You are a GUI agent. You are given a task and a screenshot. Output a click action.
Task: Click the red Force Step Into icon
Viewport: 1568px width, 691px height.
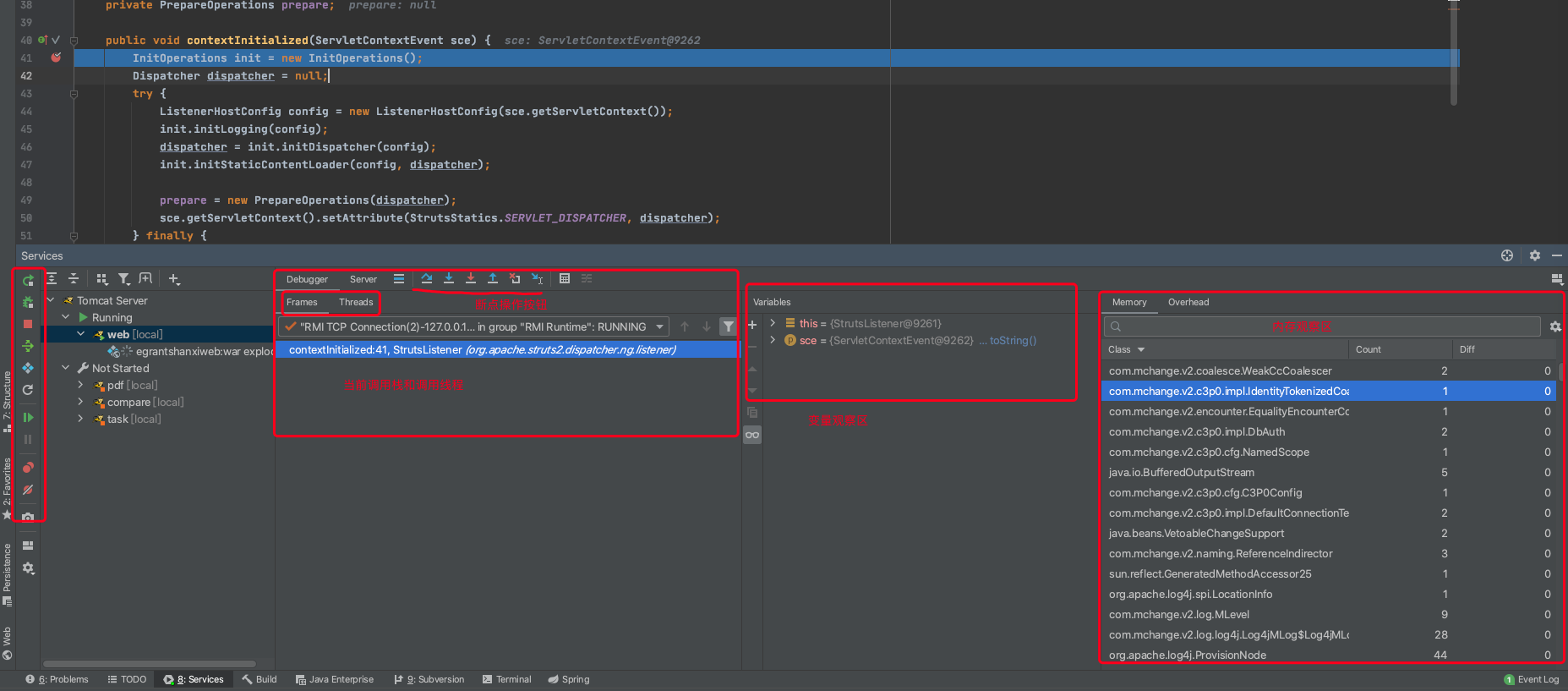pyautogui.click(x=471, y=278)
